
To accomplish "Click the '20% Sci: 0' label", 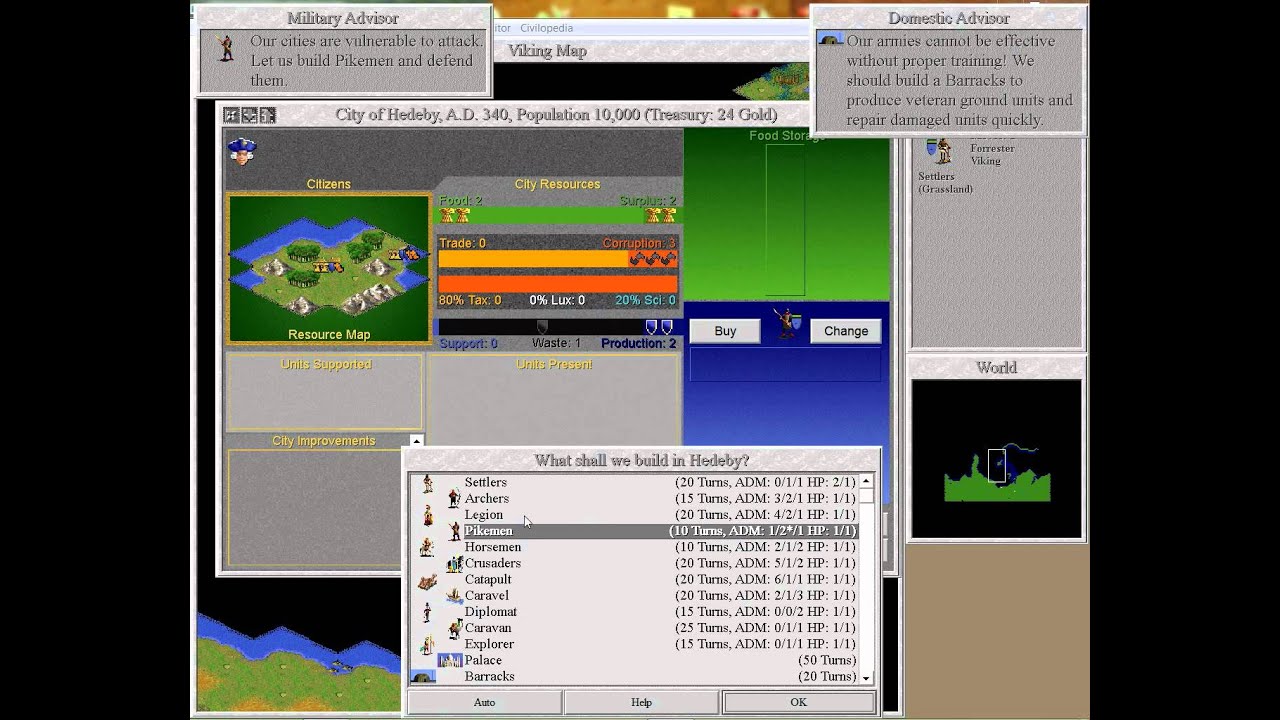I will [645, 300].
